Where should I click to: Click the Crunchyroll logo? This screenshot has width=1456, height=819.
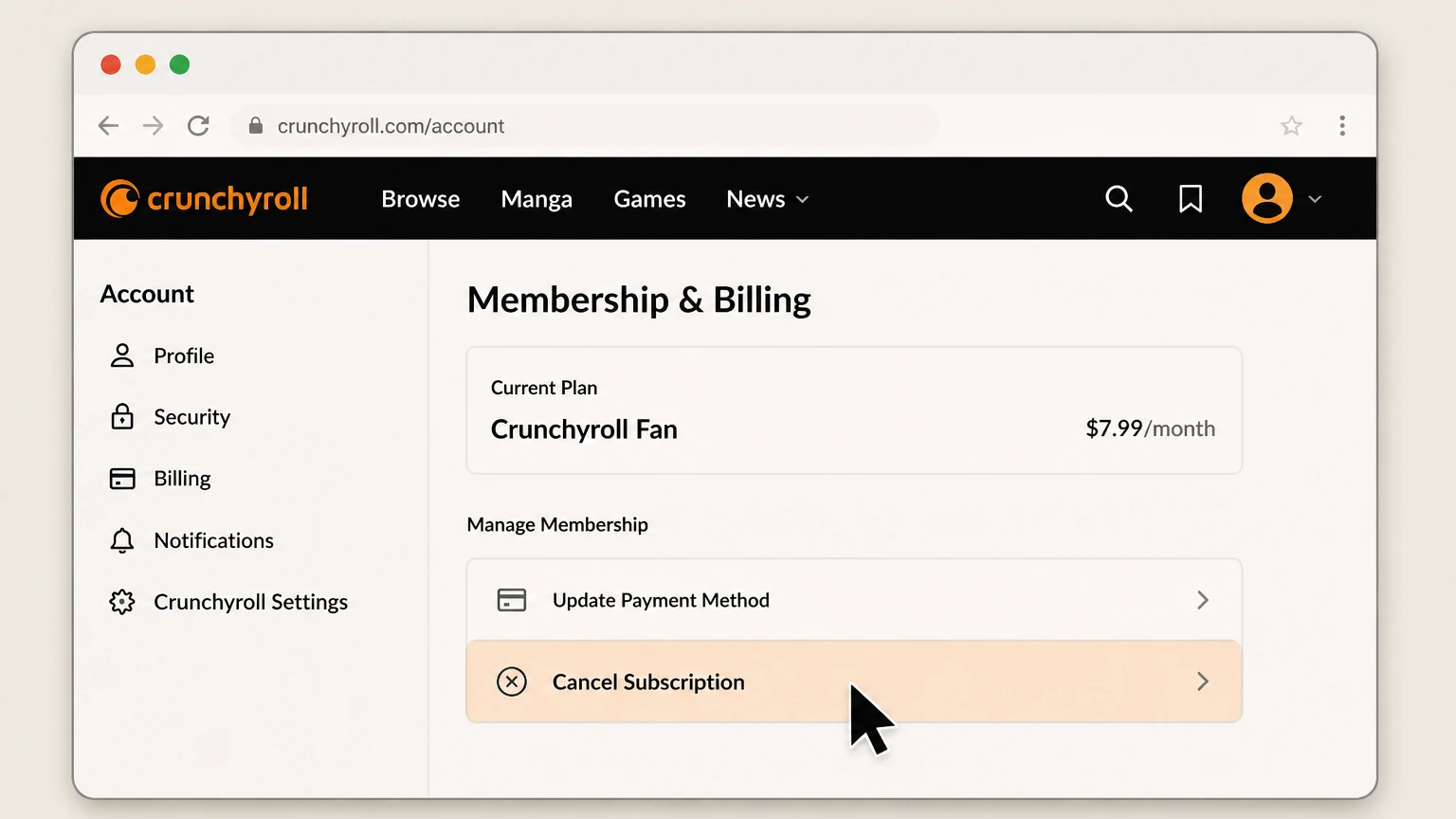point(204,199)
